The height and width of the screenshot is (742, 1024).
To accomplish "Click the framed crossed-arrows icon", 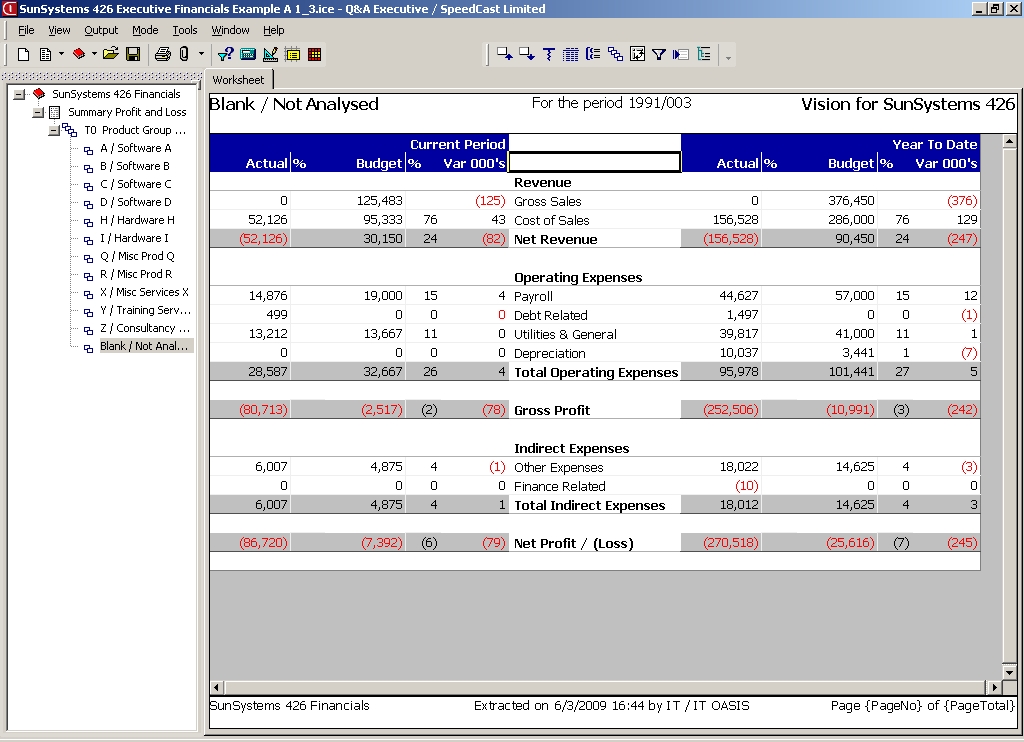I will click(x=637, y=54).
